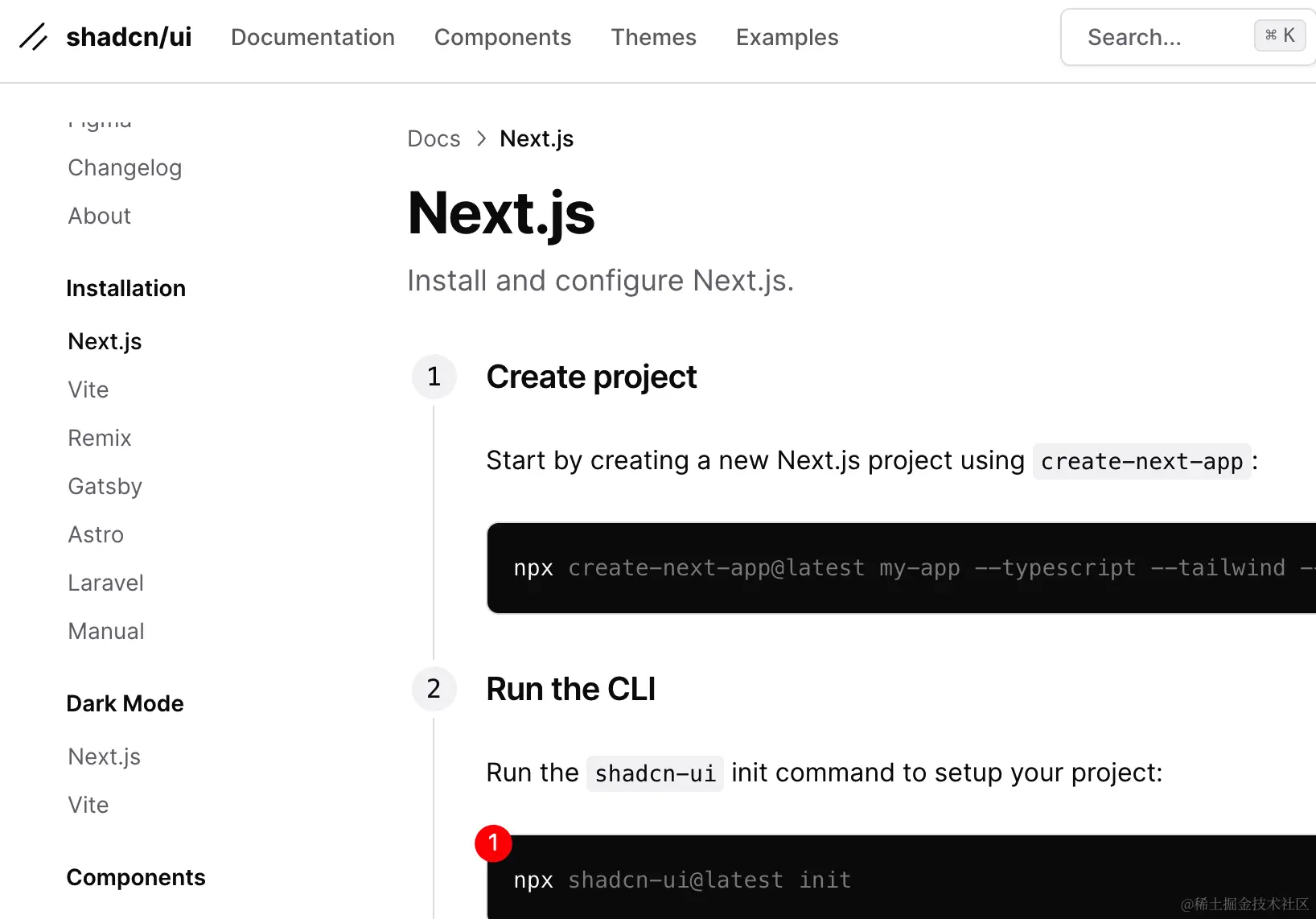This screenshot has width=1316, height=919.
Task: Click the npx shadcn-ui@latest init code block
Action: pos(901,877)
